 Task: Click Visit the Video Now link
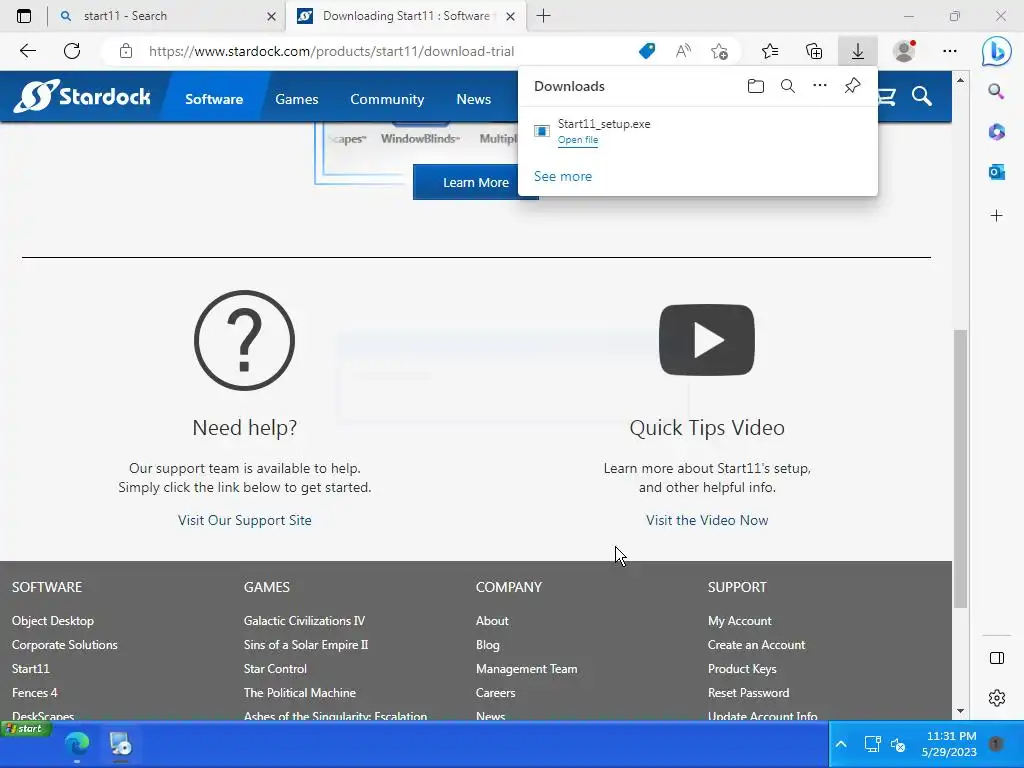707,520
